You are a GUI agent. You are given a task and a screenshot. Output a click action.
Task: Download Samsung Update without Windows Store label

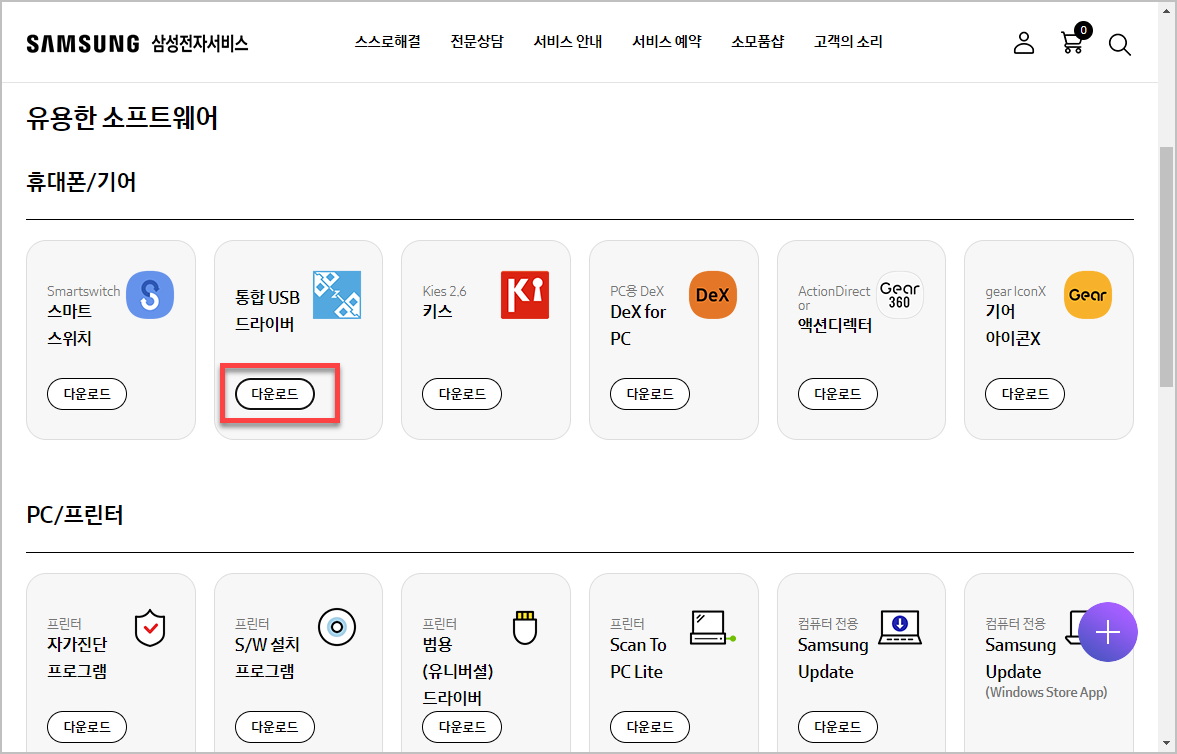(838, 726)
